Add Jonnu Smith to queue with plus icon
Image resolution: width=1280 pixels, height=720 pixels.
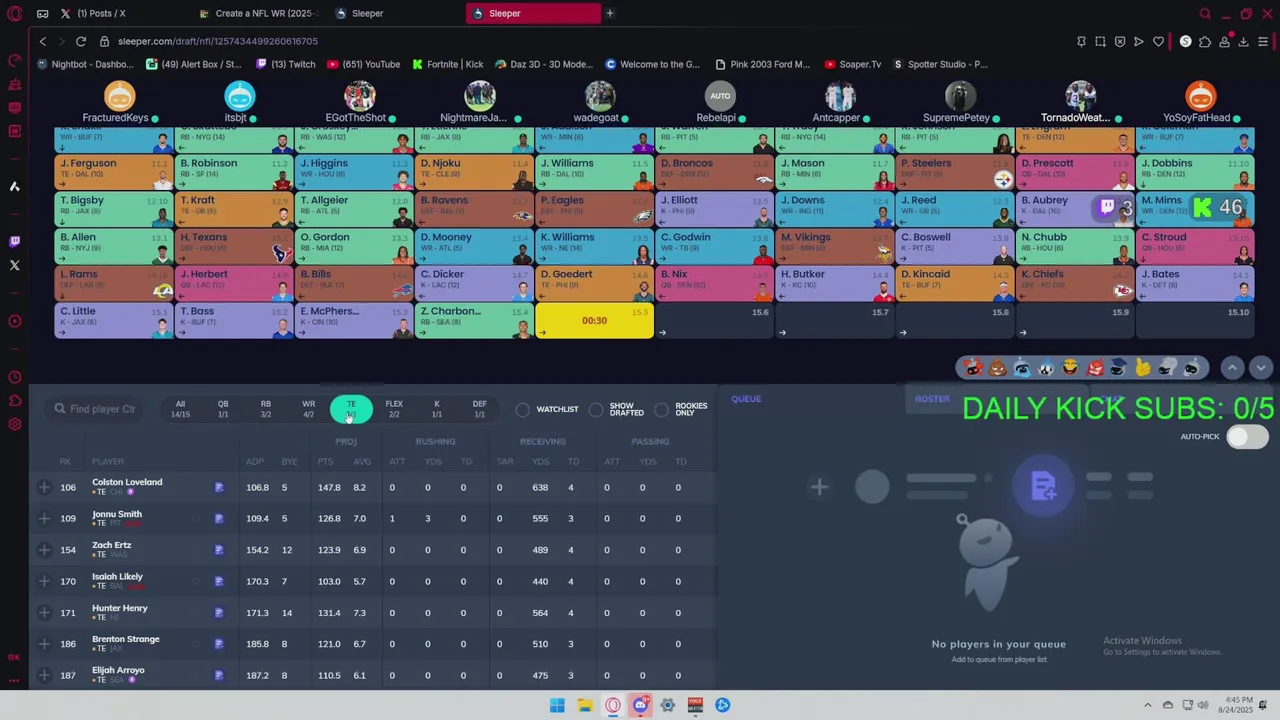[44, 518]
